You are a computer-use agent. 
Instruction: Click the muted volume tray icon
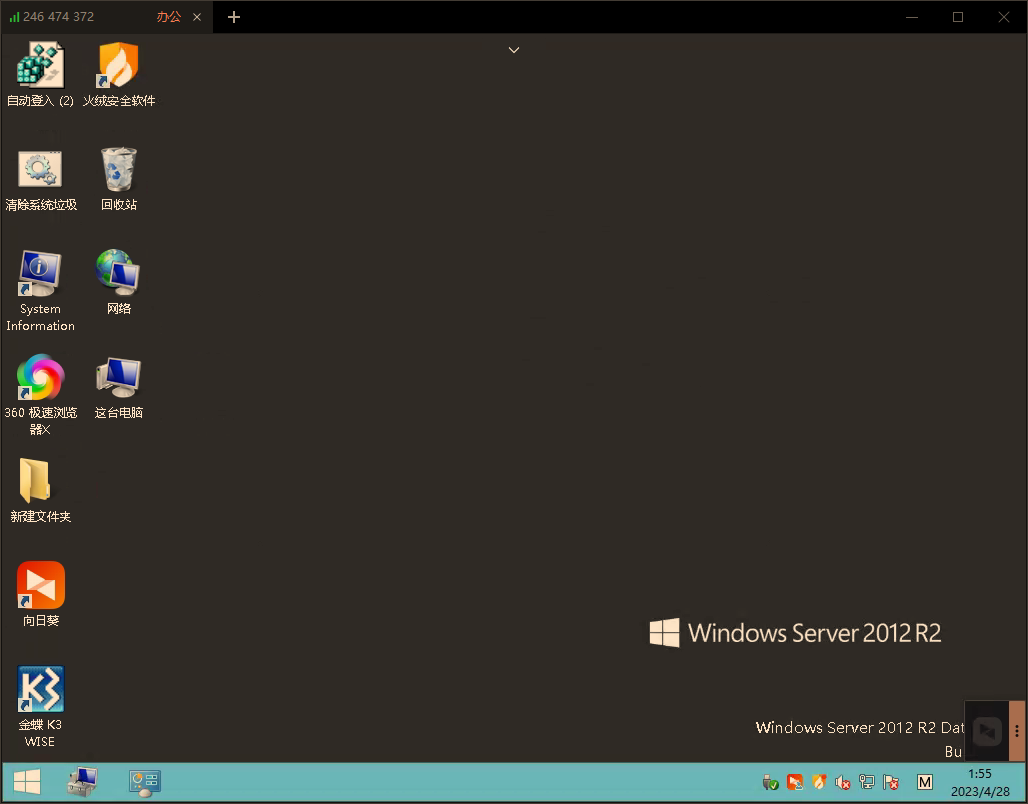843,782
